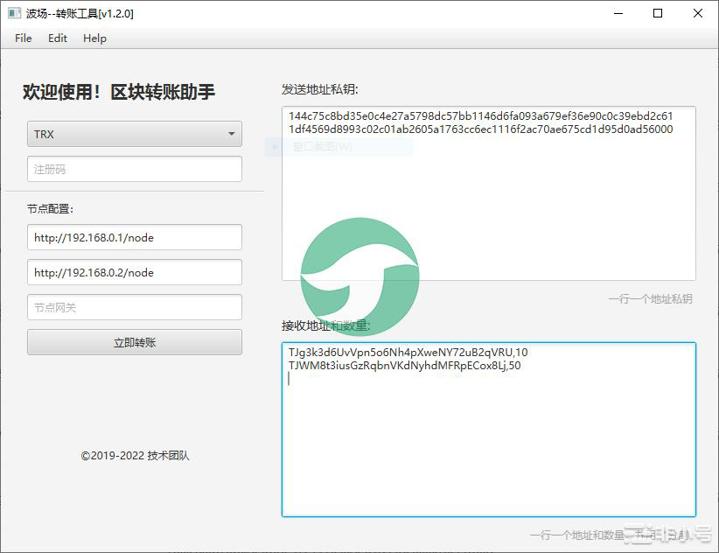Minimize the 波场 transfer tool window
This screenshot has width=719, height=553.
click(x=618, y=13)
